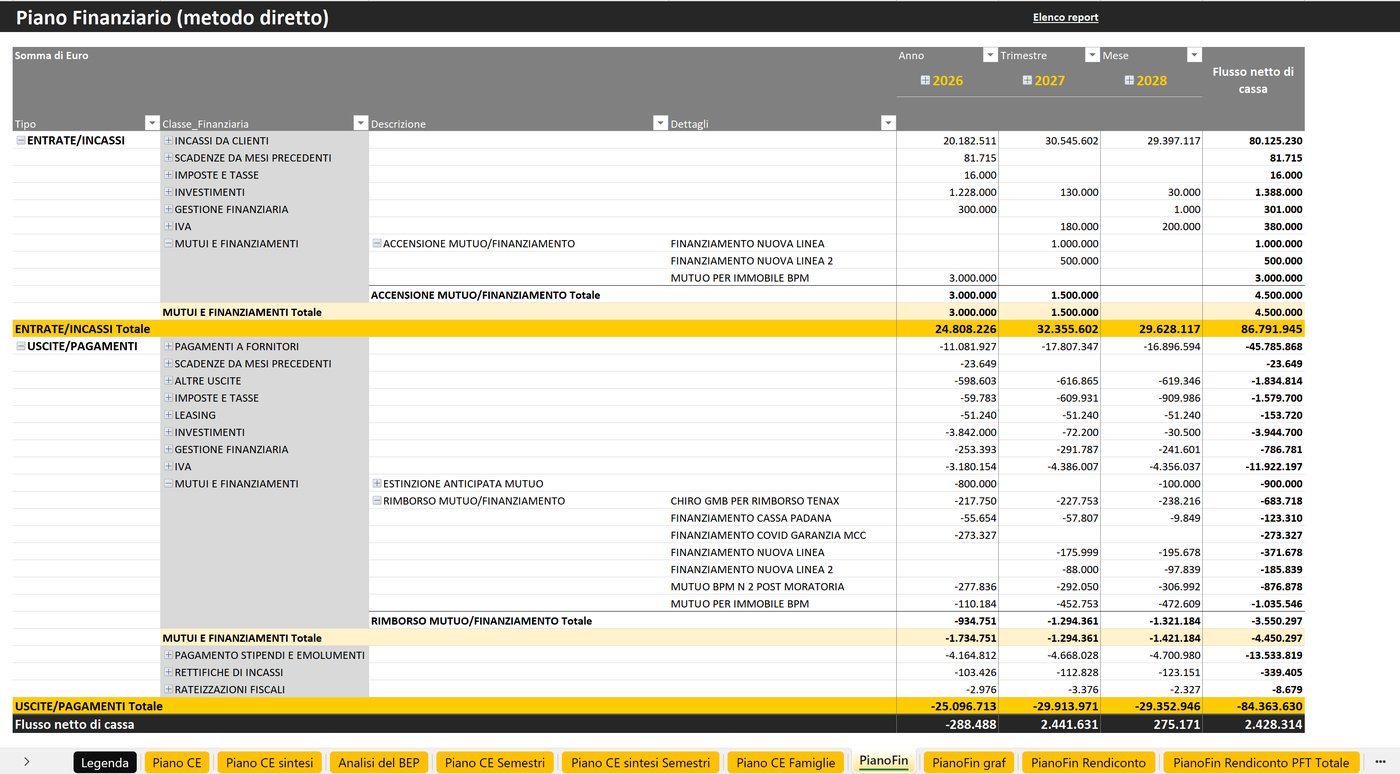The width and height of the screenshot is (1400, 774).
Task: Expand RETTIFICHE DI INCASSI row
Action: (169, 672)
